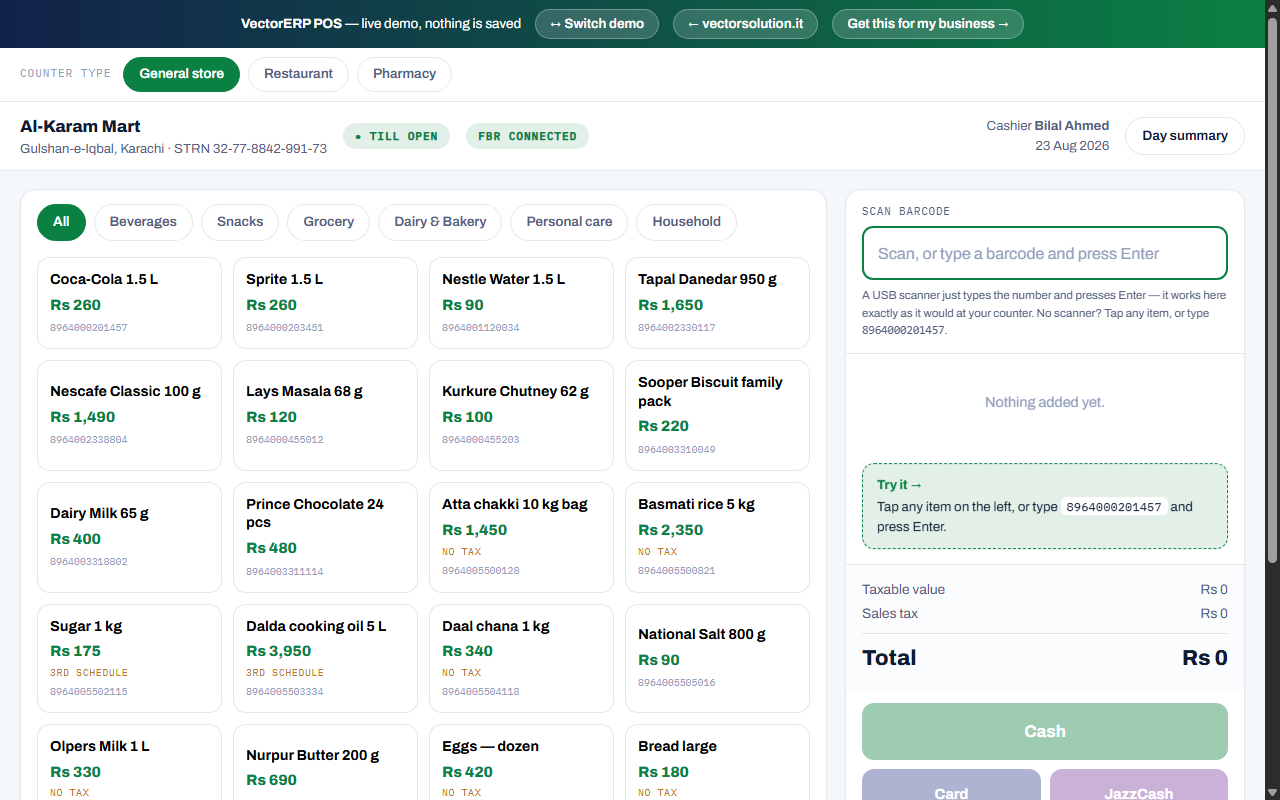
Task: Add Eggs — dozen to cart
Action: (521, 762)
